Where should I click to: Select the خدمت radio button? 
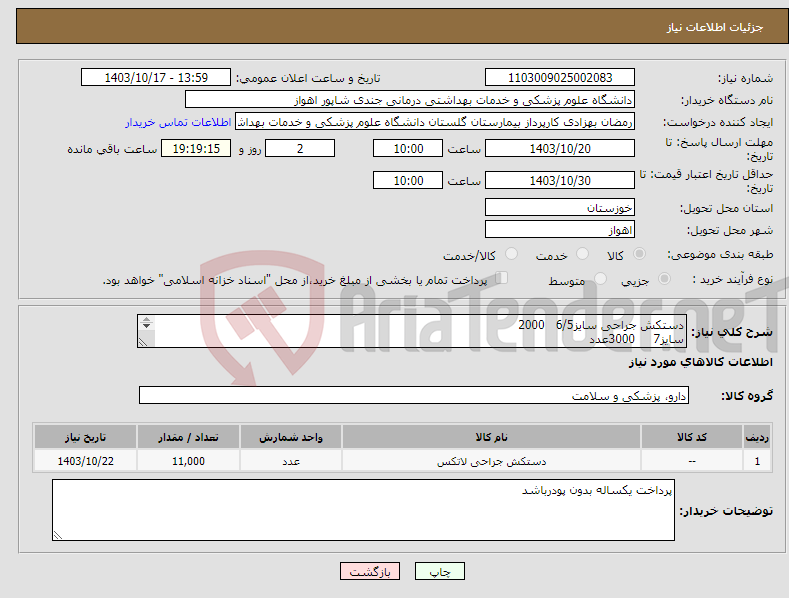pos(582,254)
